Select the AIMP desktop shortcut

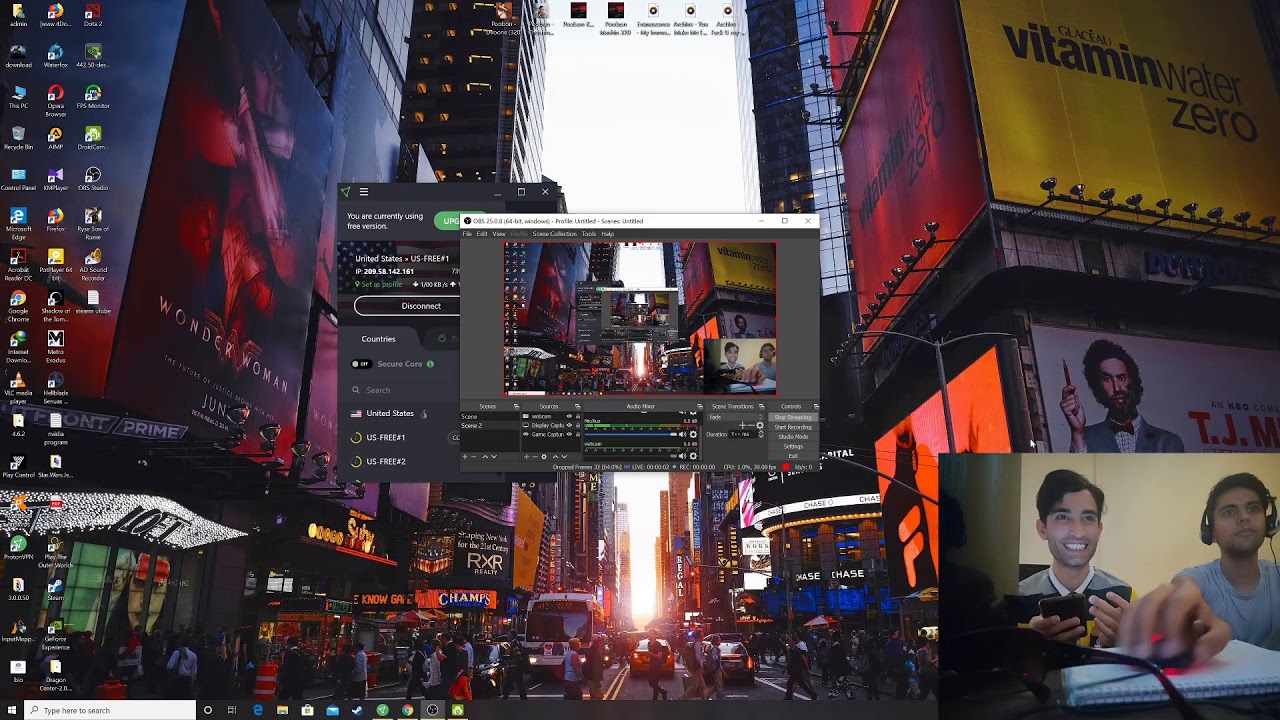(x=55, y=137)
